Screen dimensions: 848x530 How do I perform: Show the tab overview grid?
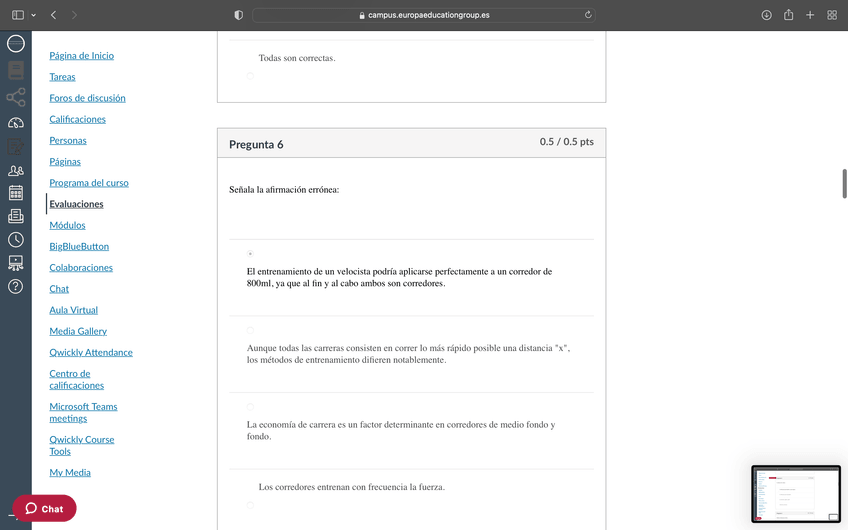pyautogui.click(x=832, y=15)
